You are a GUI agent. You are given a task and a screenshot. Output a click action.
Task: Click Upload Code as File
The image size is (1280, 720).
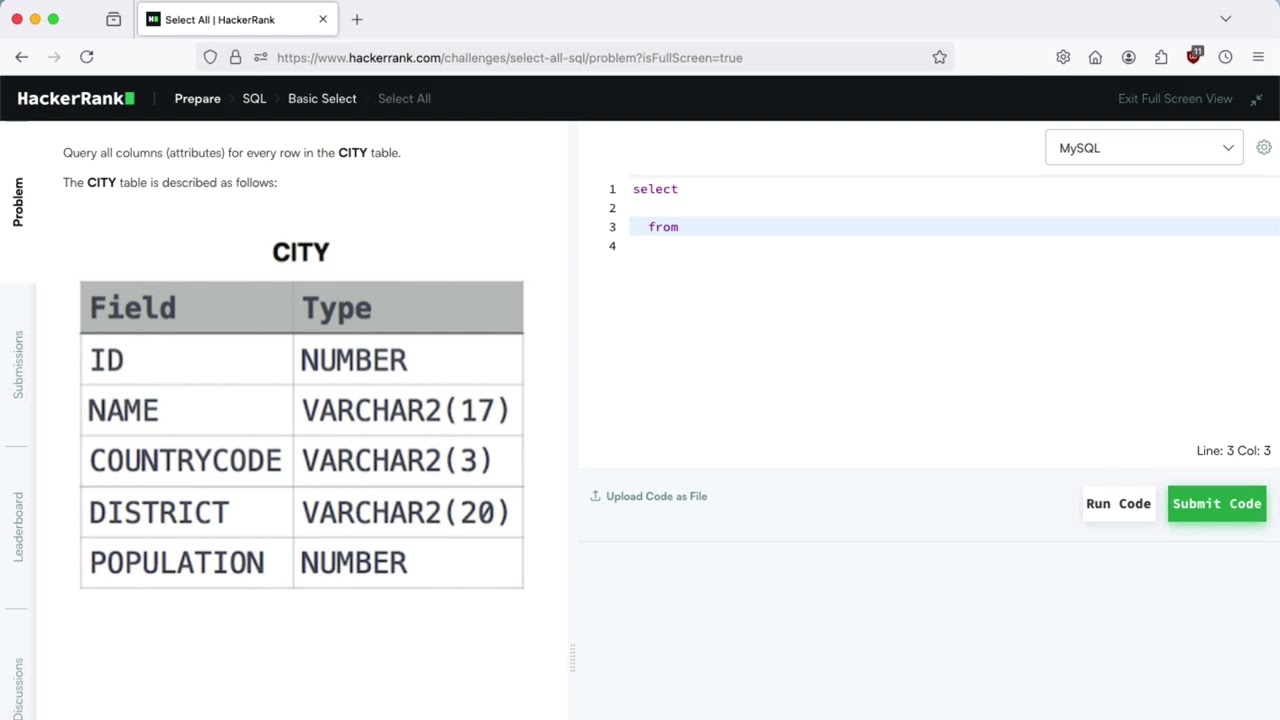(656, 496)
